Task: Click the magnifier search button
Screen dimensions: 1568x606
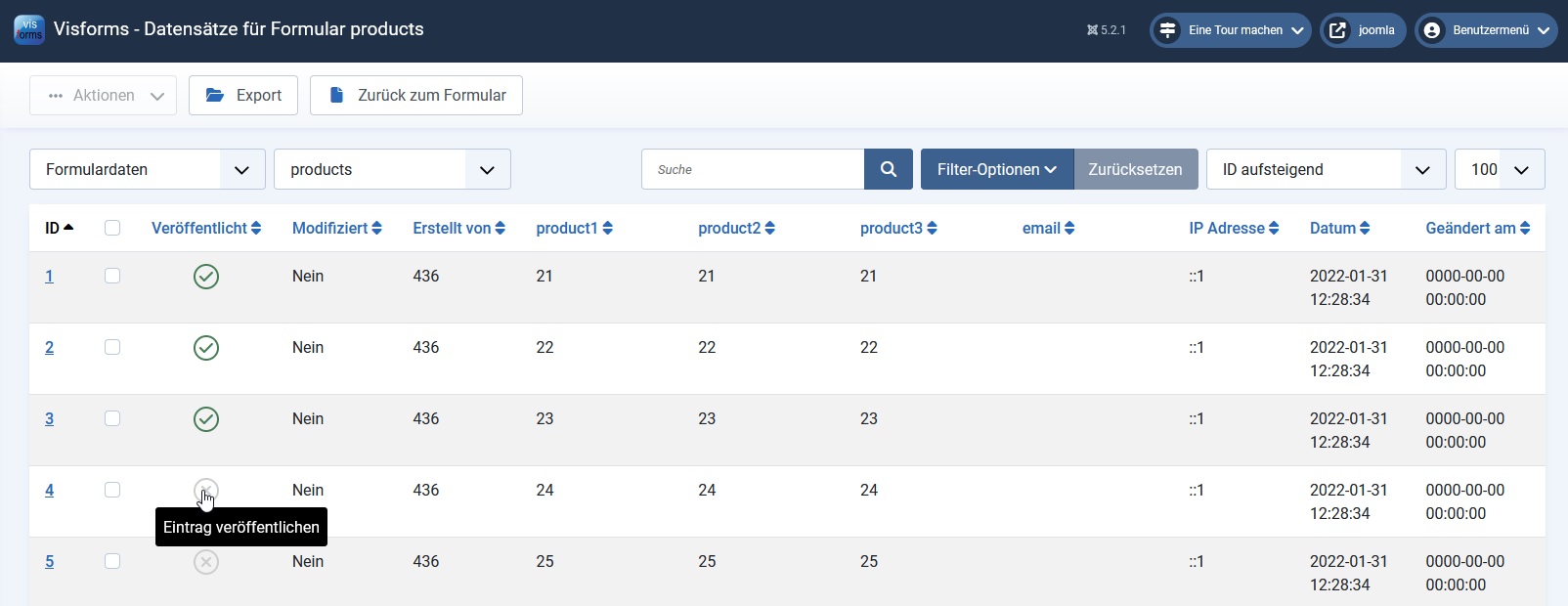Action: tap(888, 169)
